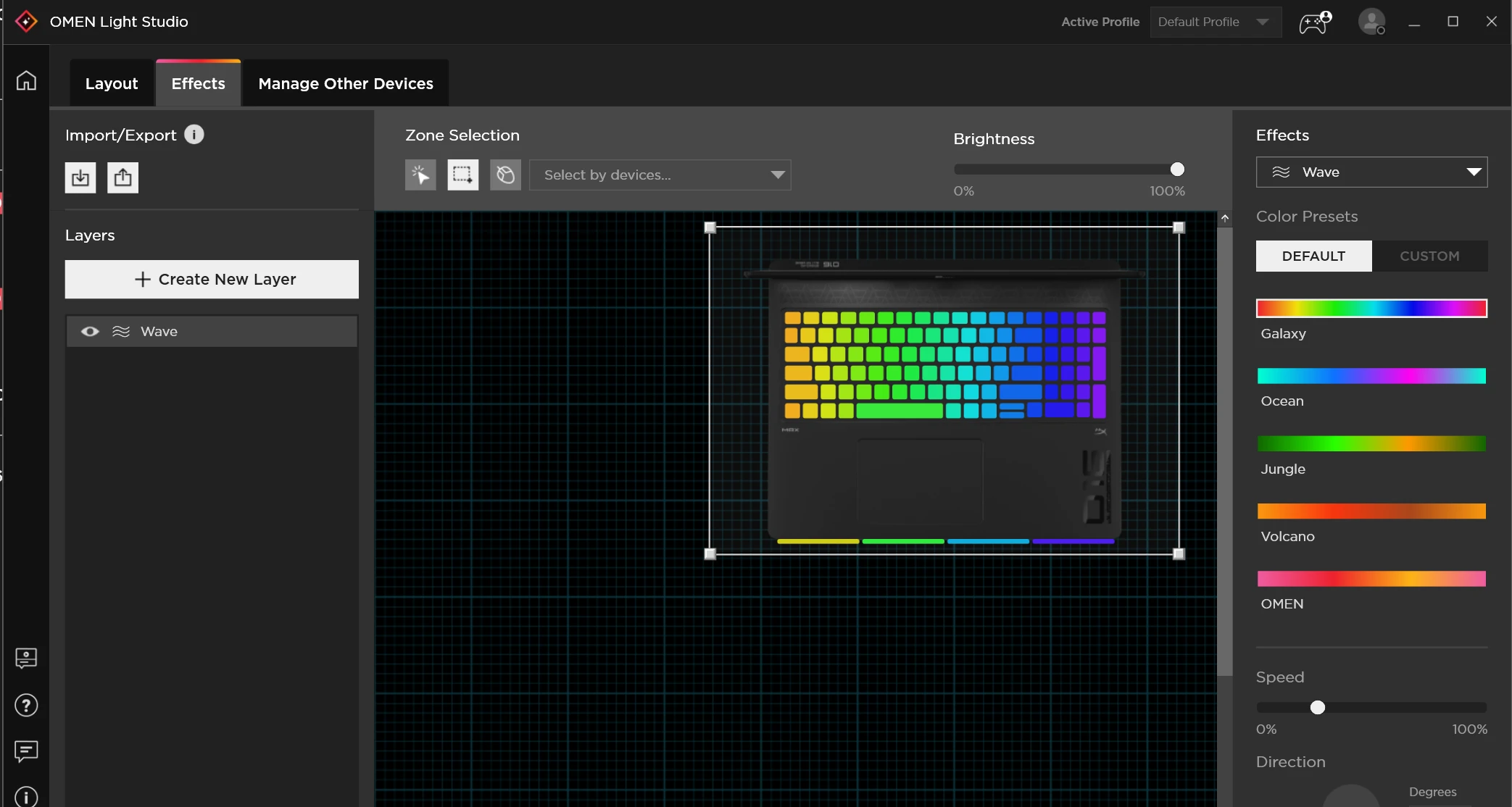
Task: Open the gamepad controller icon in title bar
Action: tap(1314, 22)
